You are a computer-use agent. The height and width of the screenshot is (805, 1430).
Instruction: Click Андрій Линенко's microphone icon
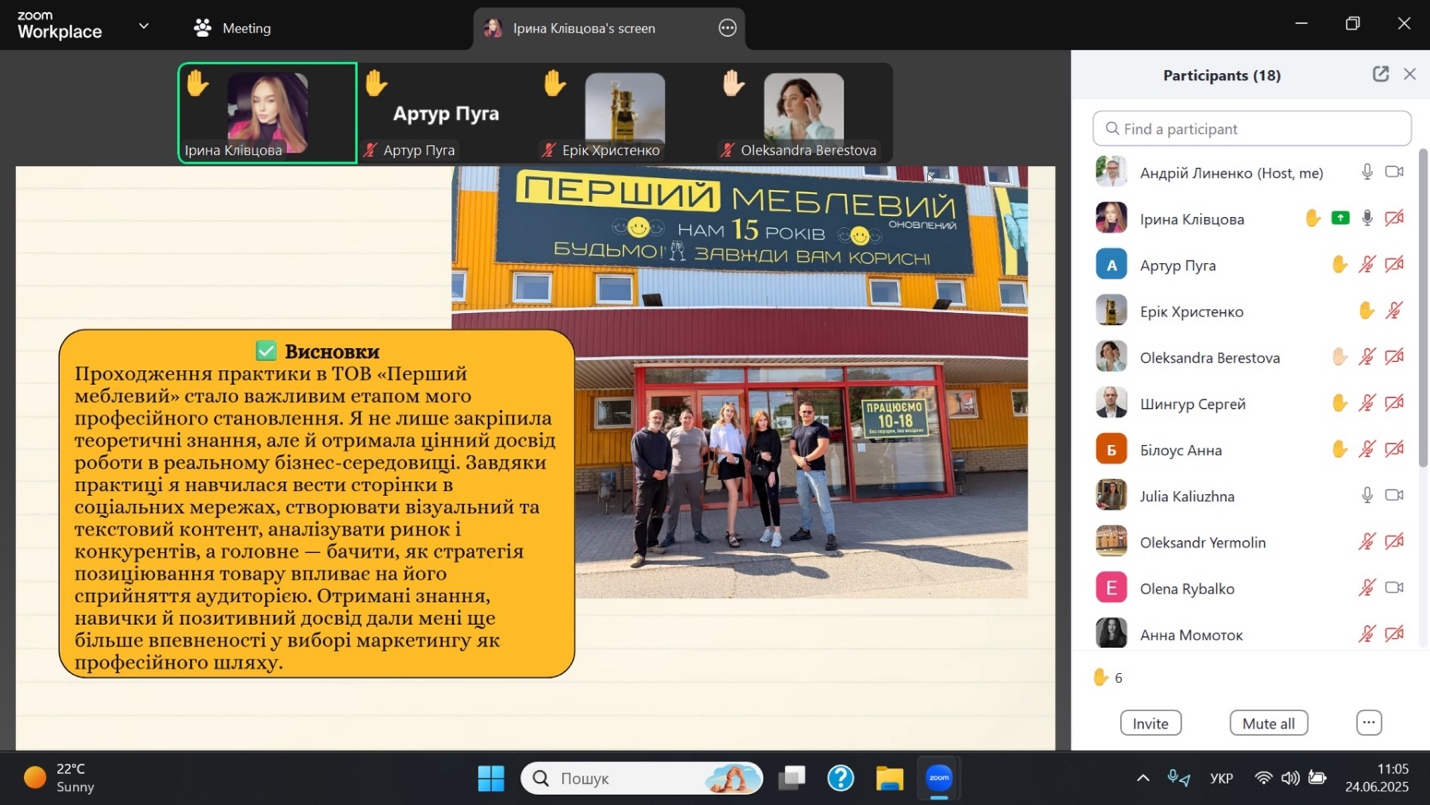click(1367, 172)
